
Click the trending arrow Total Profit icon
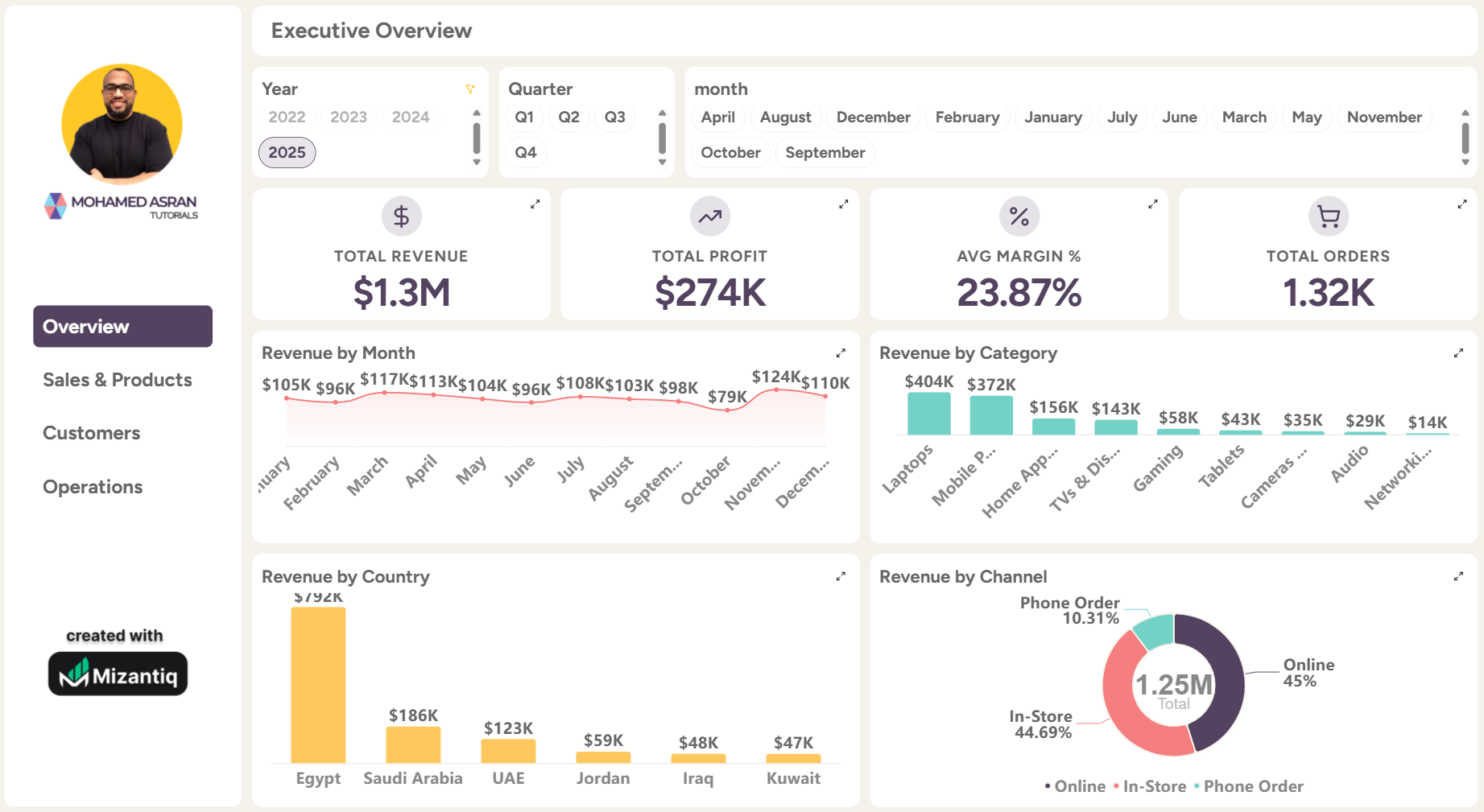pyautogui.click(x=710, y=216)
